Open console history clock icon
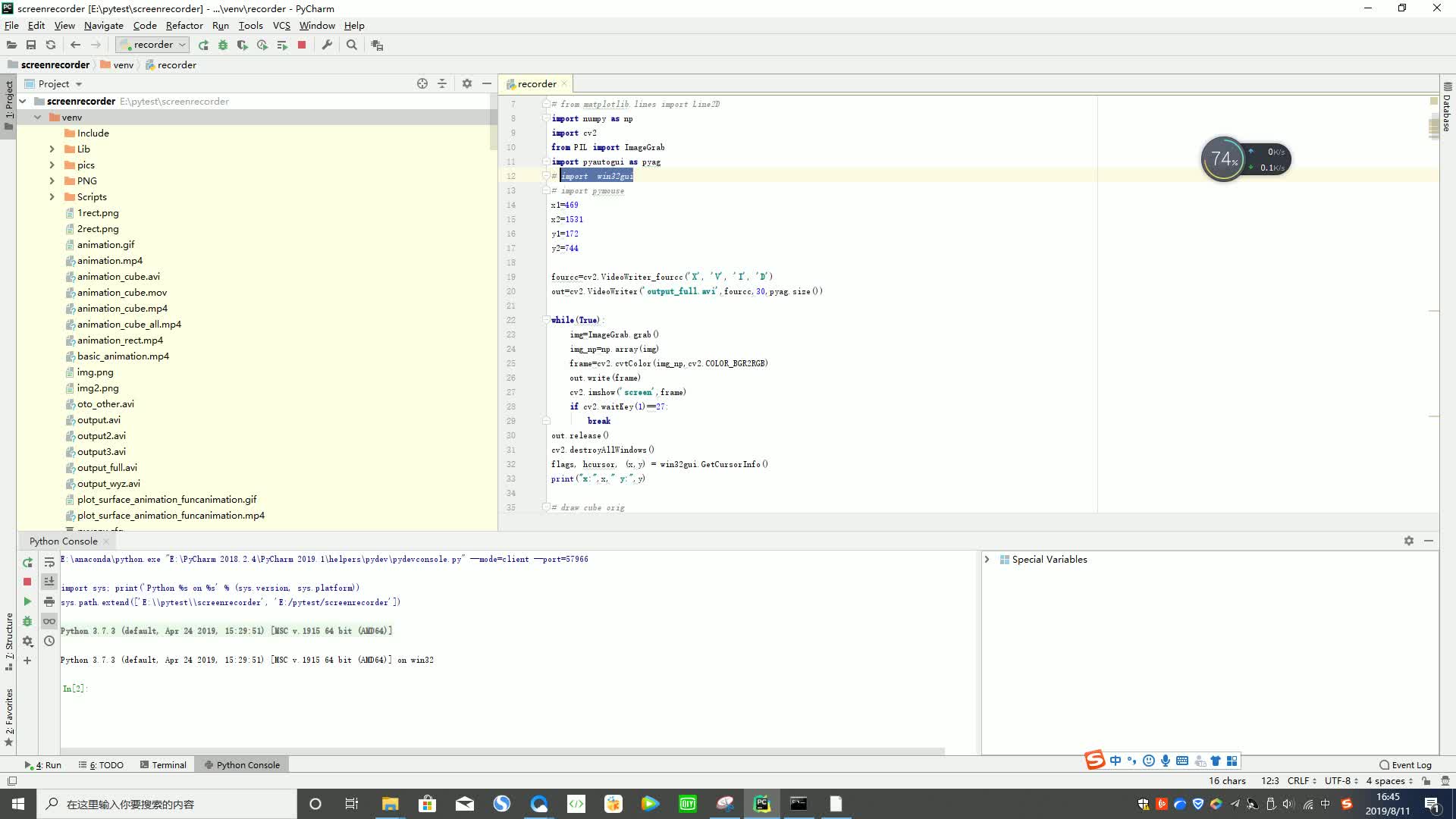Viewport: 1456px width, 819px height. pos(49,641)
